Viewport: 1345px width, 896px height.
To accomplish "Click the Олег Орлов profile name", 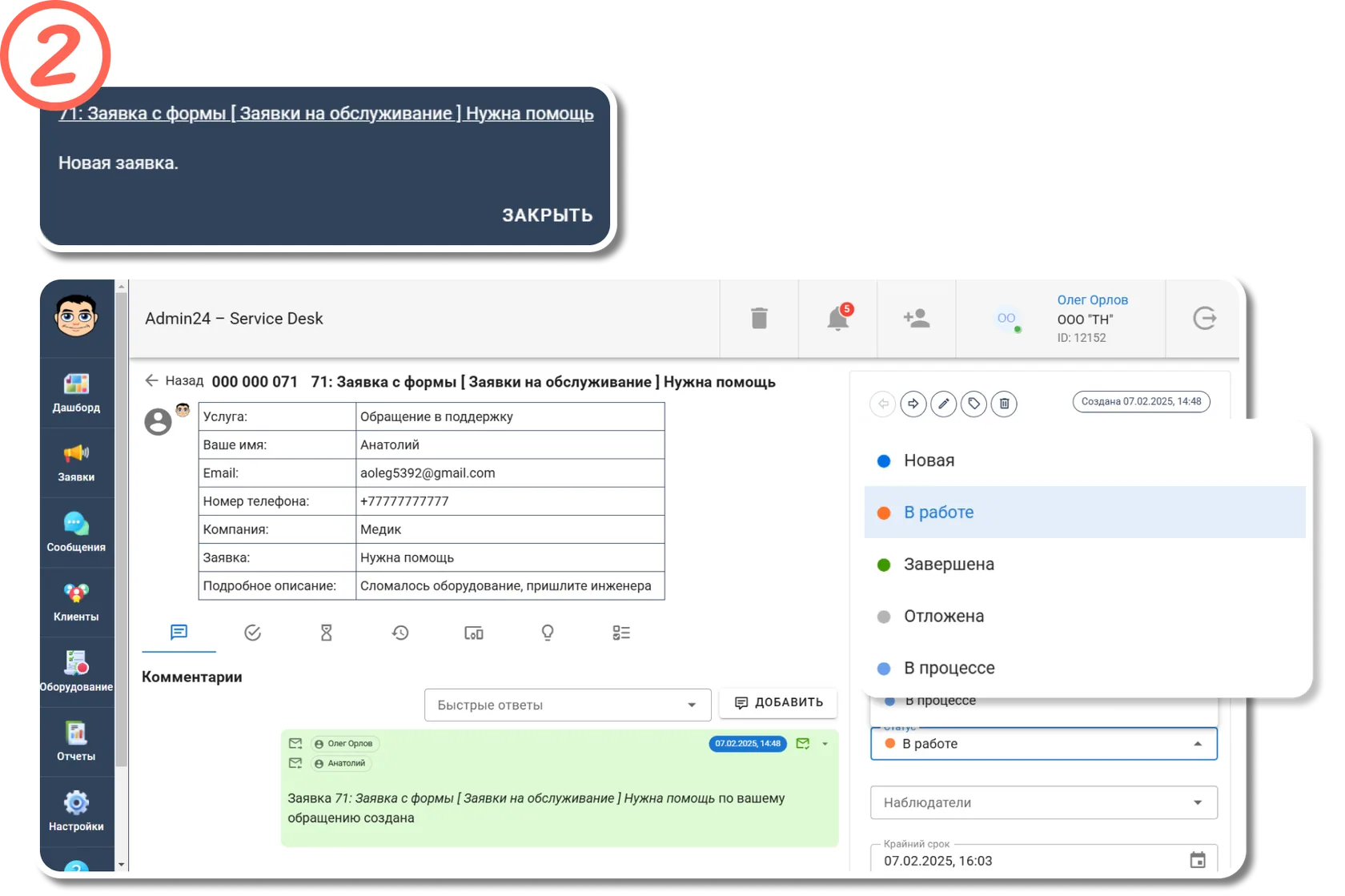I will [1093, 299].
